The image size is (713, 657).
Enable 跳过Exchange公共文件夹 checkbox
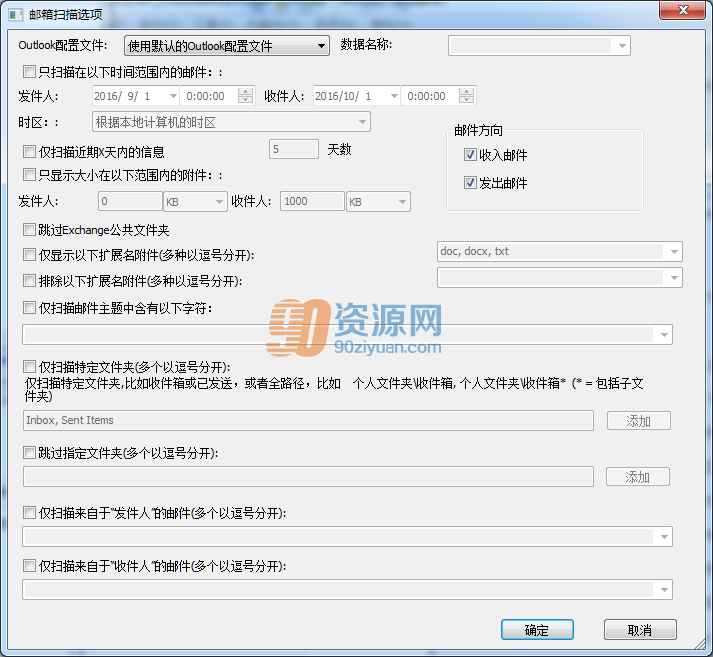30,230
